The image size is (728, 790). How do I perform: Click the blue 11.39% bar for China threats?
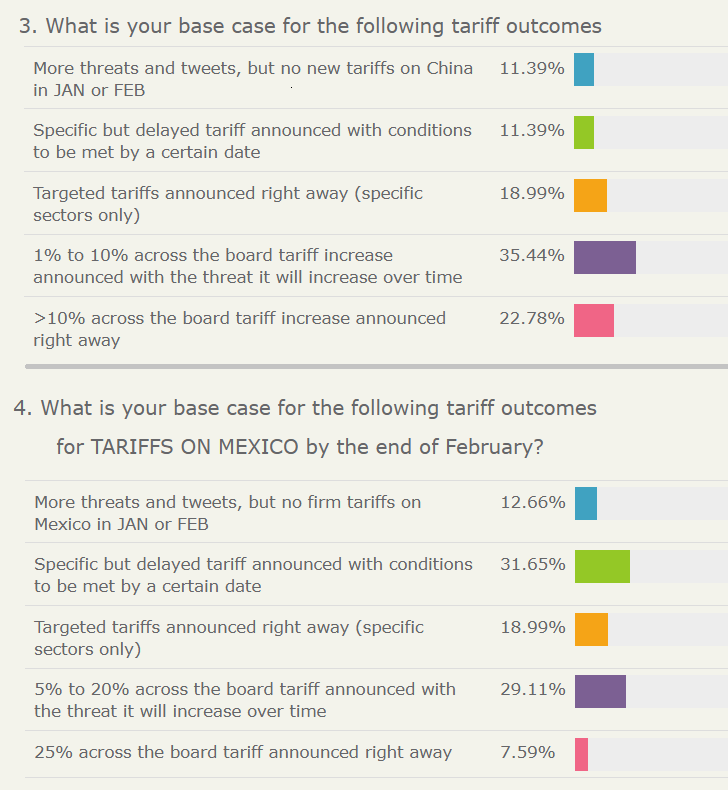coord(584,70)
